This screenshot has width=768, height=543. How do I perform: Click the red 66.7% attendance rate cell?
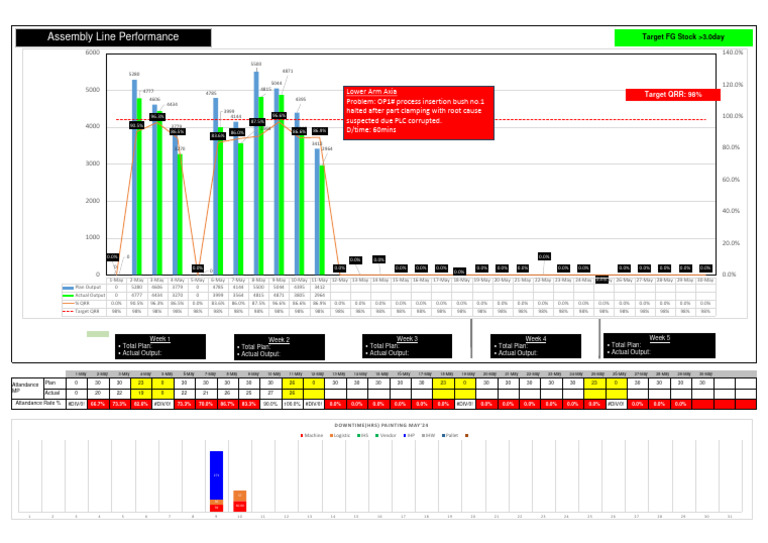coord(98,404)
